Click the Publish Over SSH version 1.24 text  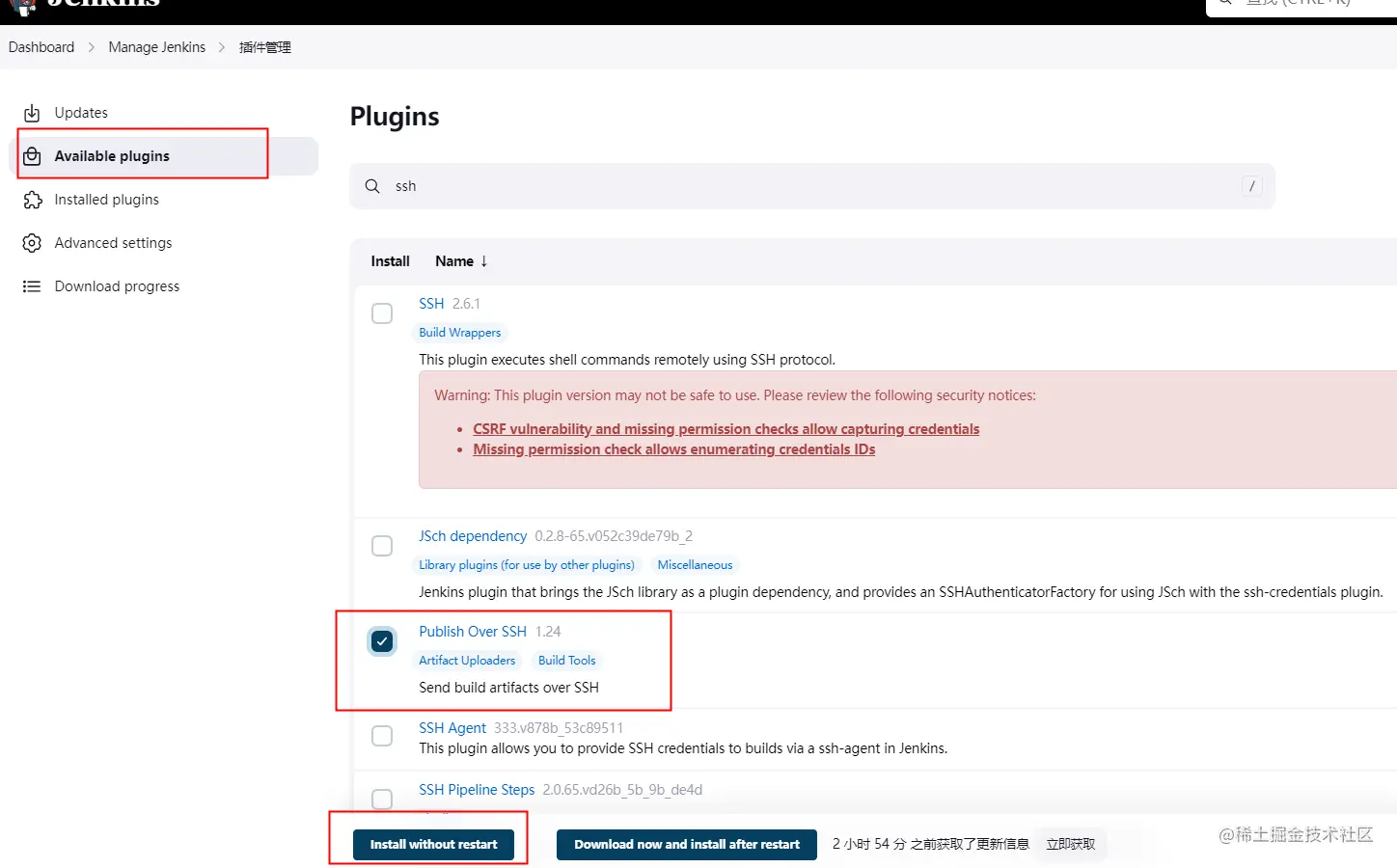[x=548, y=632]
